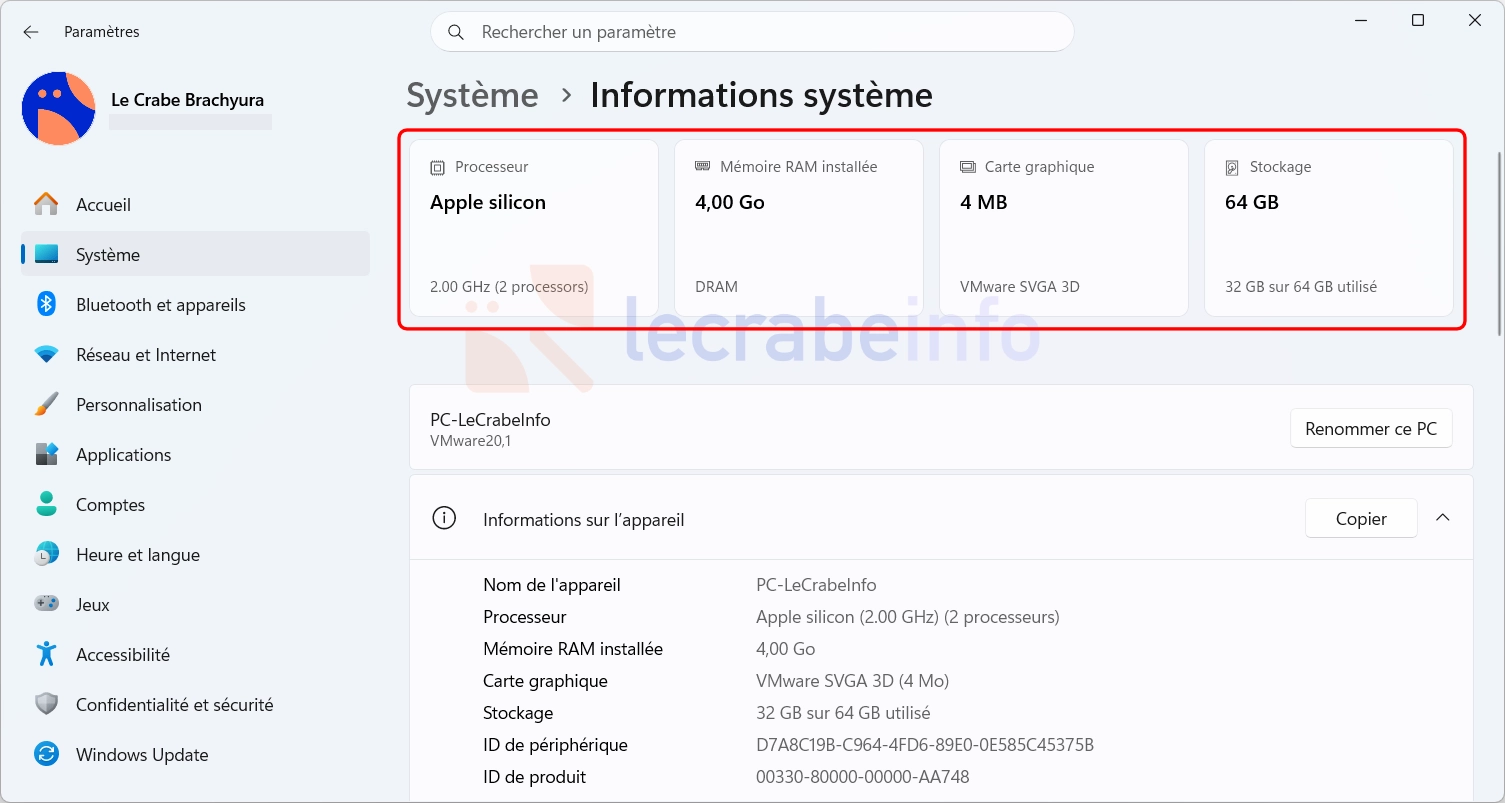Viewport: 1505px width, 803px height.
Task: Click the Bluetooth et appareils icon
Action: tap(46, 305)
